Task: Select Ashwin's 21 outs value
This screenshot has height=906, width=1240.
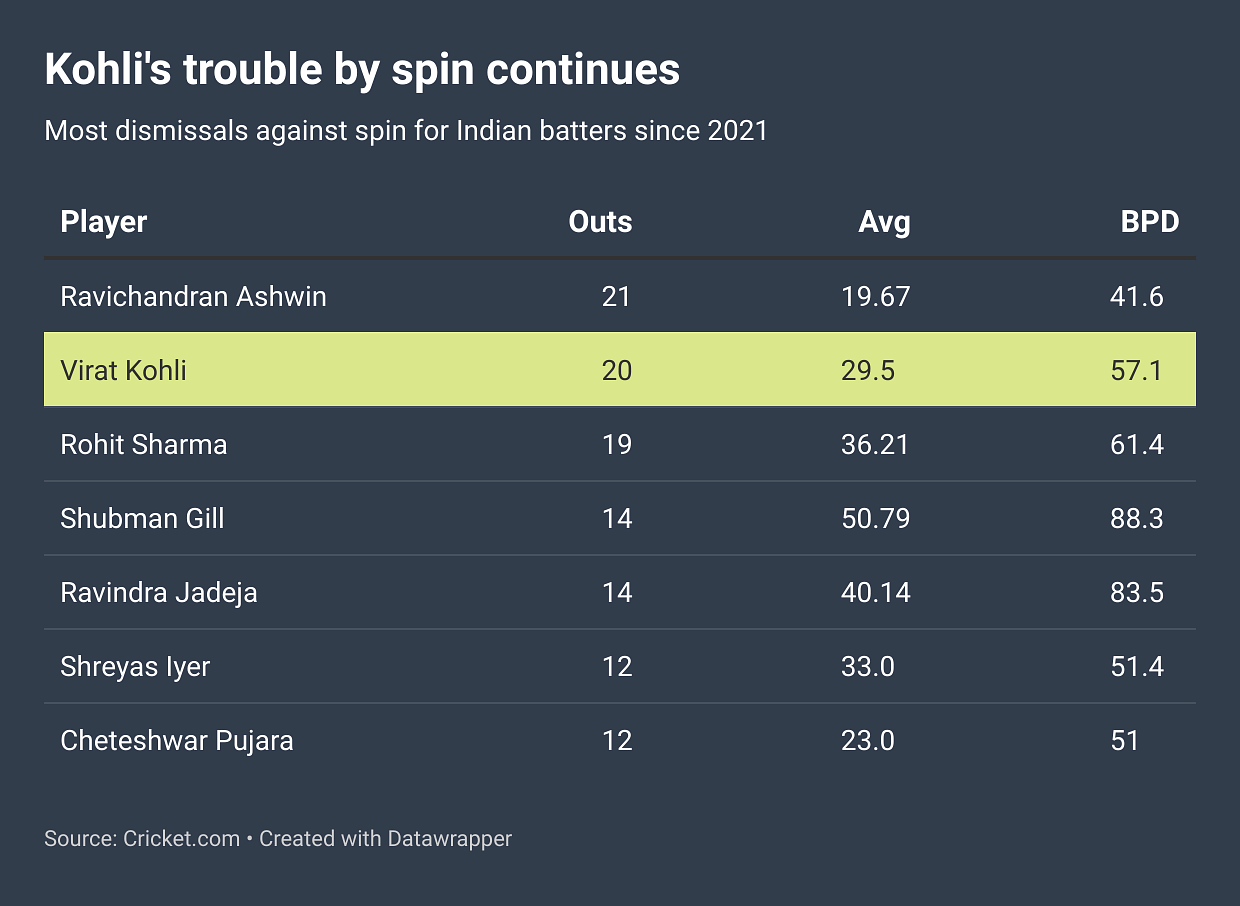Action: coord(617,296)
